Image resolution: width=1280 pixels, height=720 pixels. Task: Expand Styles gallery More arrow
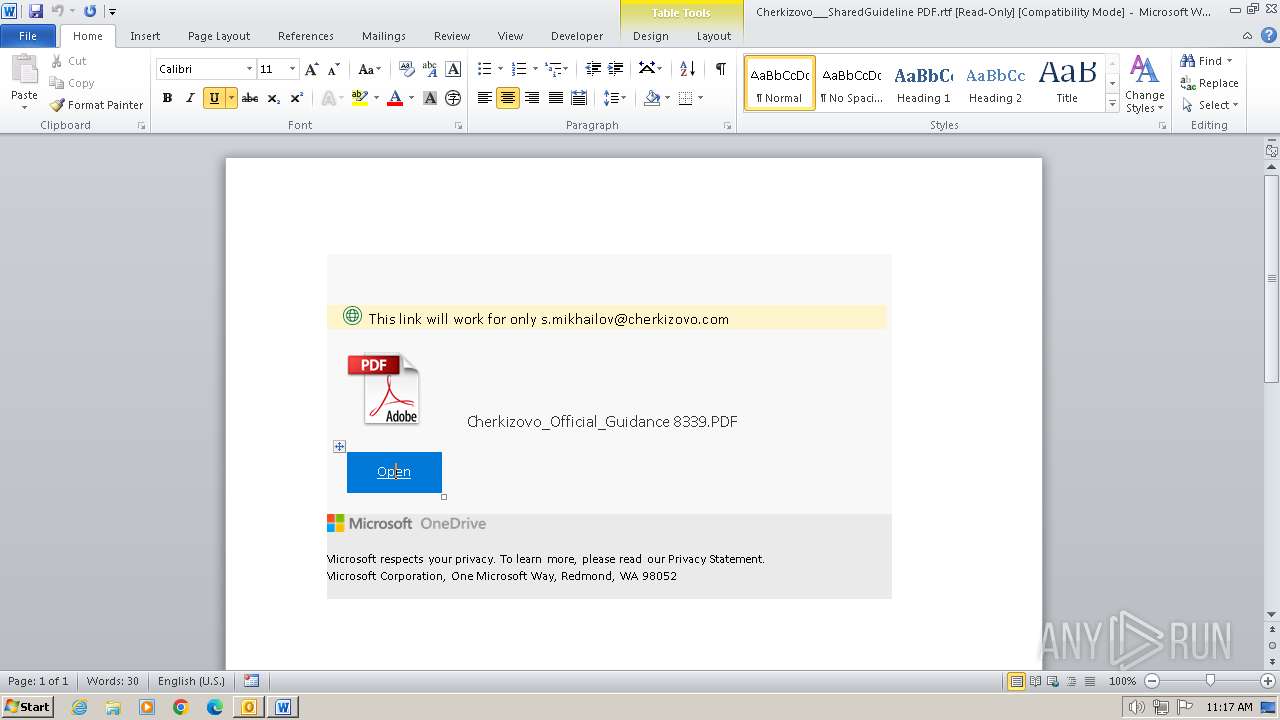coord(1112,104)
